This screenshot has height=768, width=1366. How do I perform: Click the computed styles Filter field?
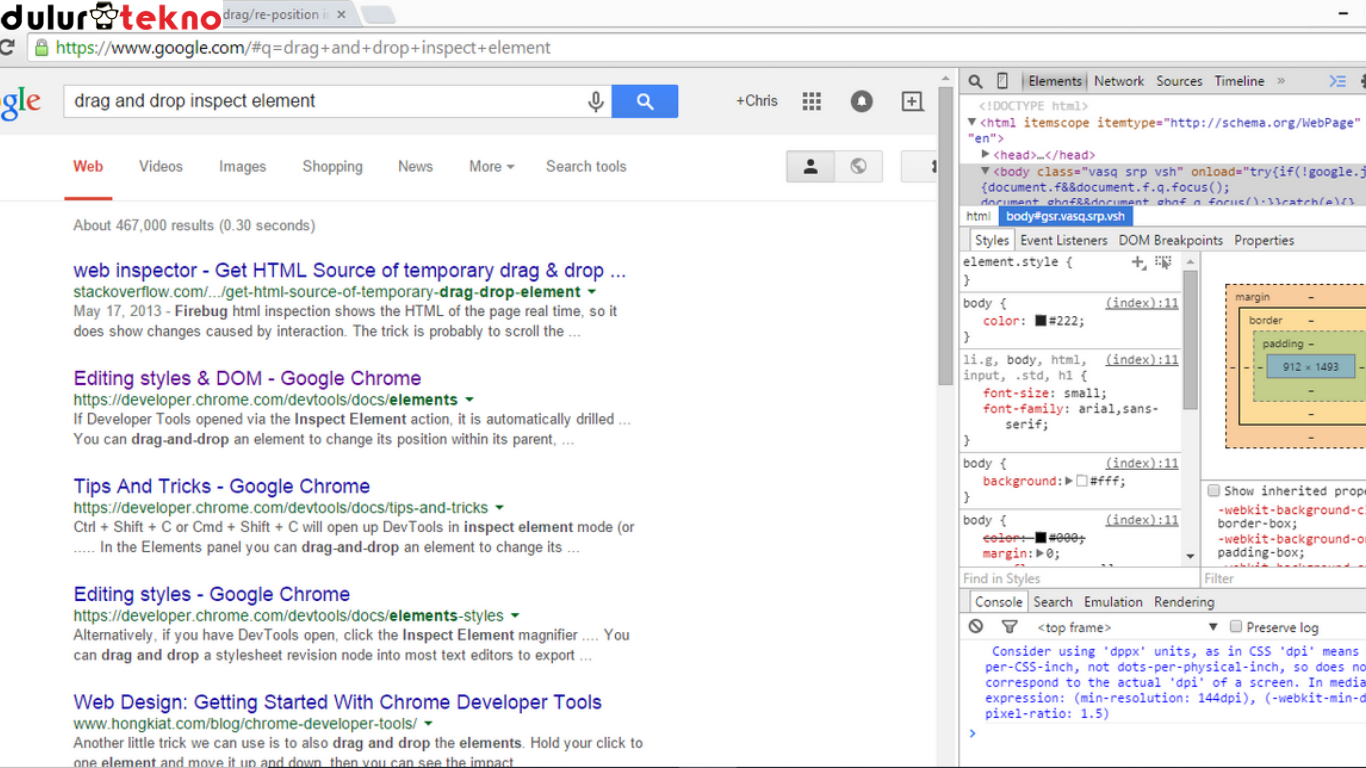click(x=1284, y=579)
